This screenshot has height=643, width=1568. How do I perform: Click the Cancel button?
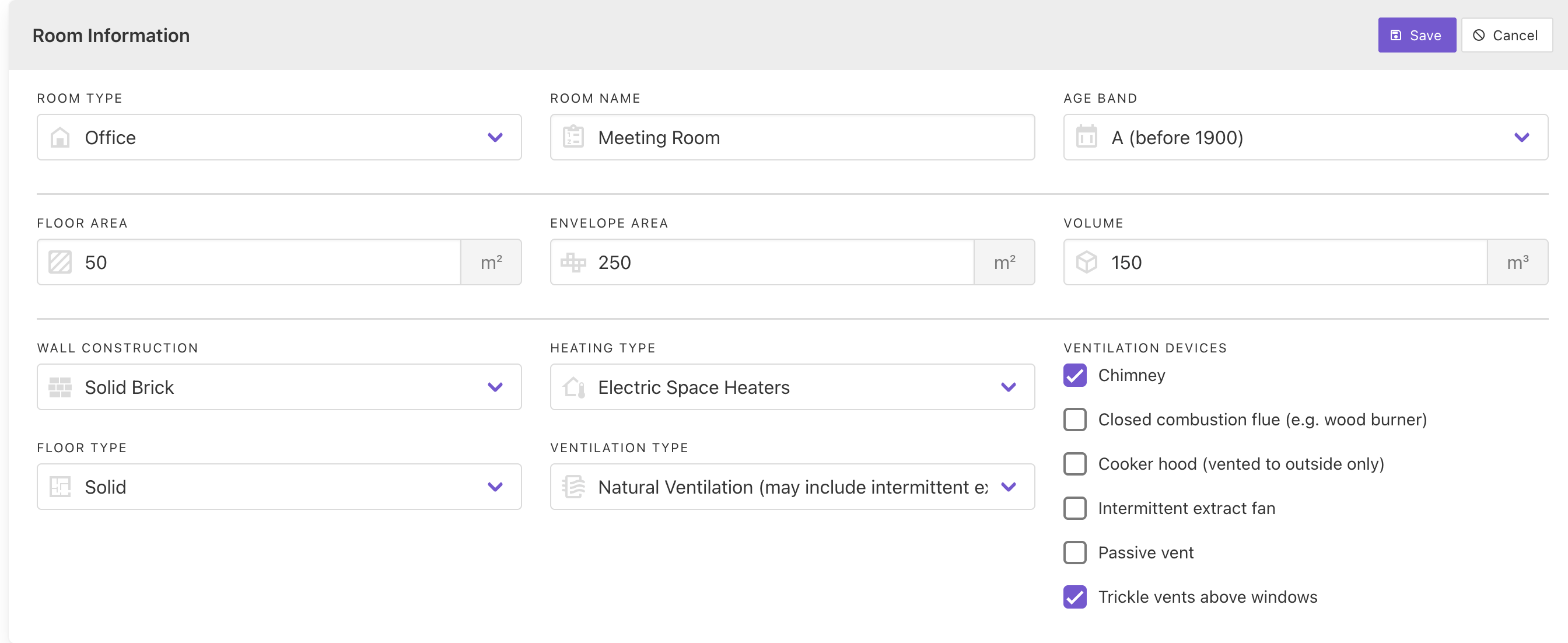click(x=1506, y=36)
